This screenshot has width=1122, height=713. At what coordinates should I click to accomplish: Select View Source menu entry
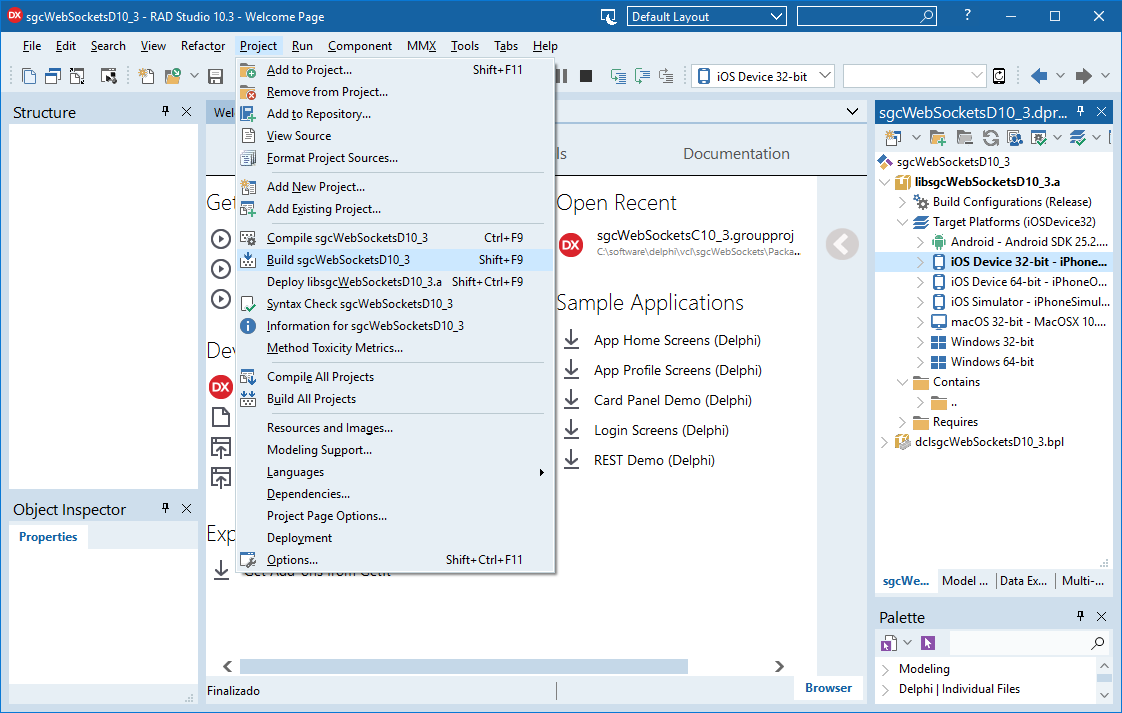[395, 135]
